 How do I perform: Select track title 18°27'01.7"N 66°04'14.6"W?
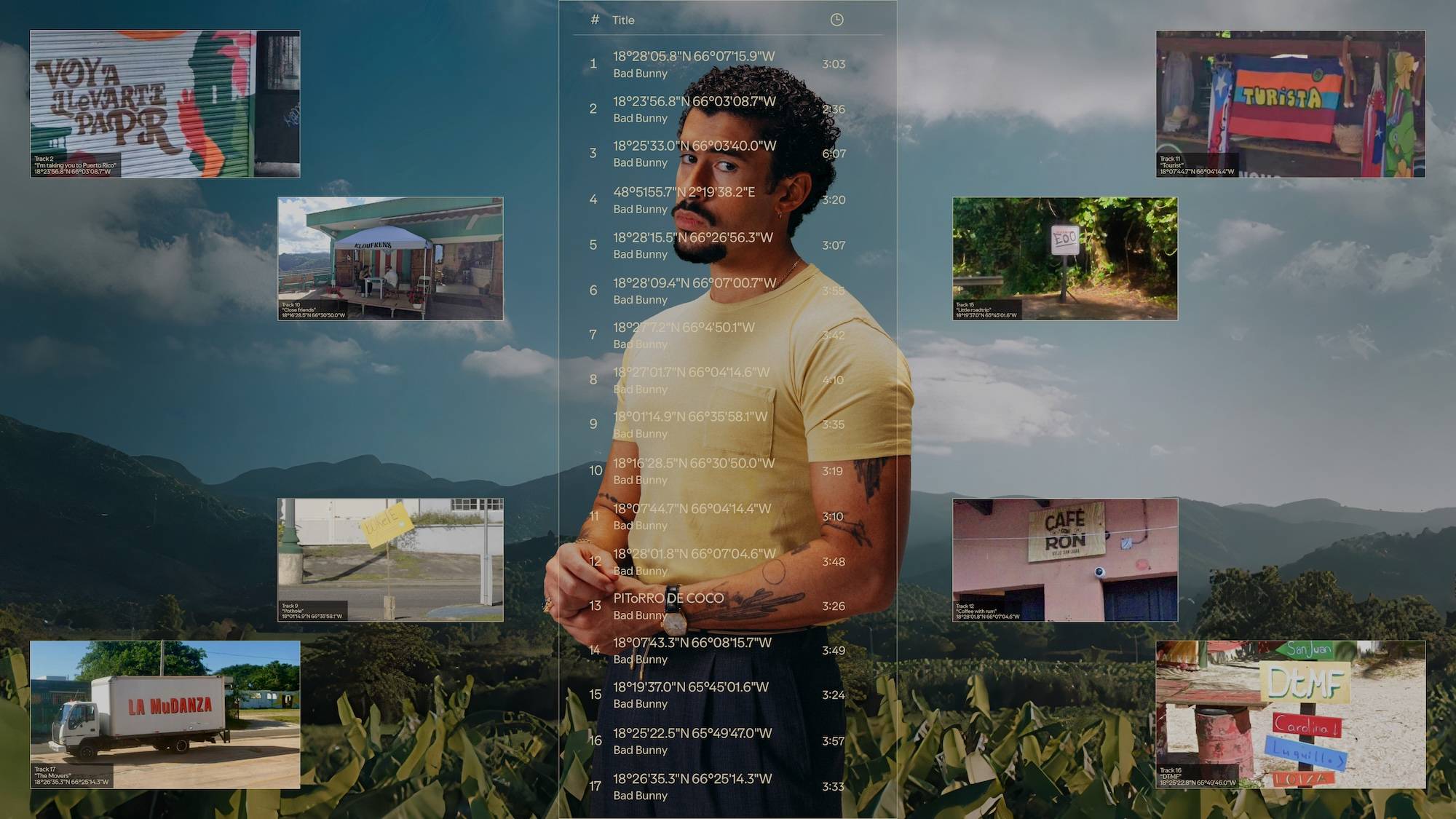(x=691, y=372)
